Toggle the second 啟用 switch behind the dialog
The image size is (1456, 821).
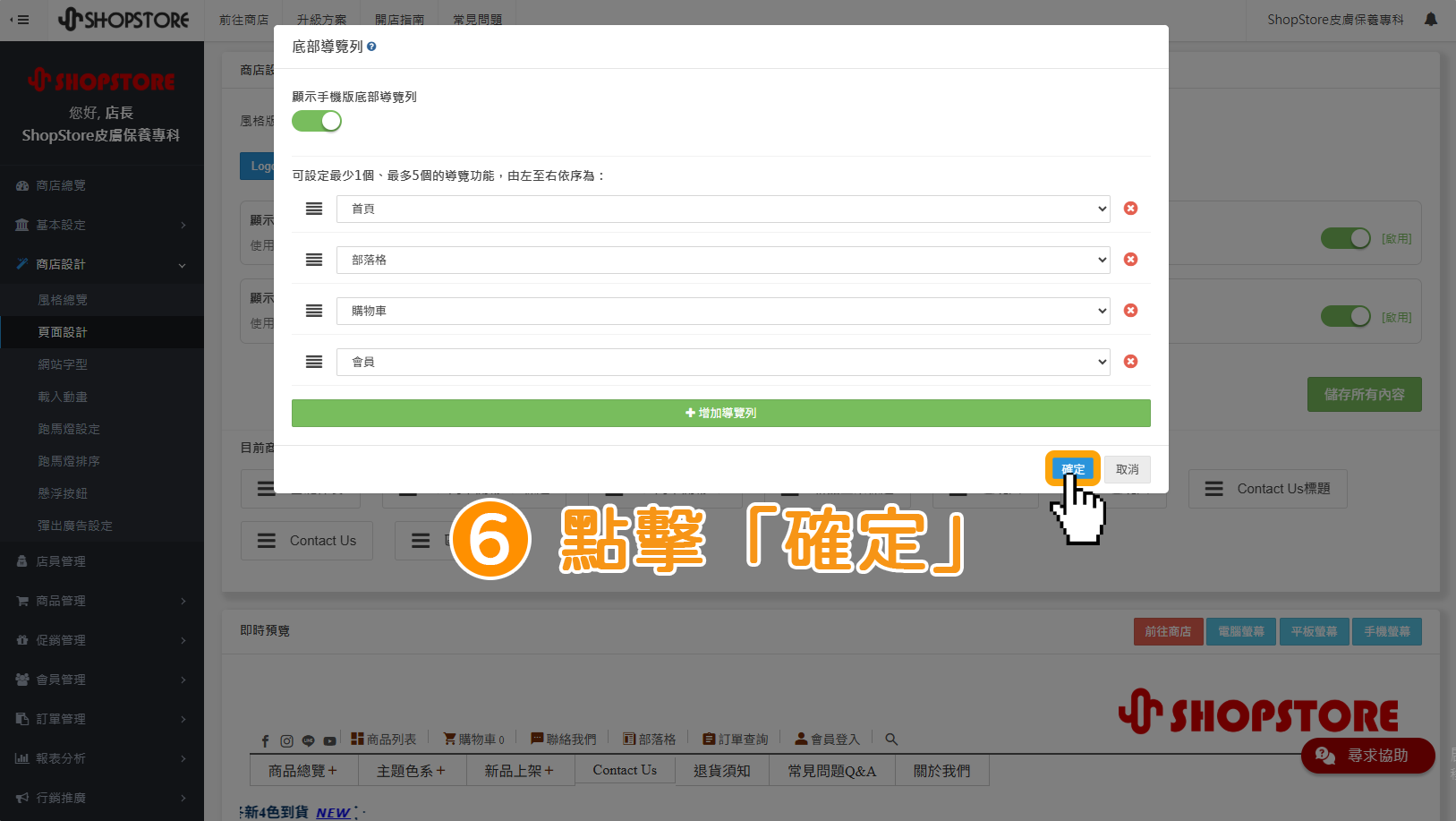tap(1346, 316)
